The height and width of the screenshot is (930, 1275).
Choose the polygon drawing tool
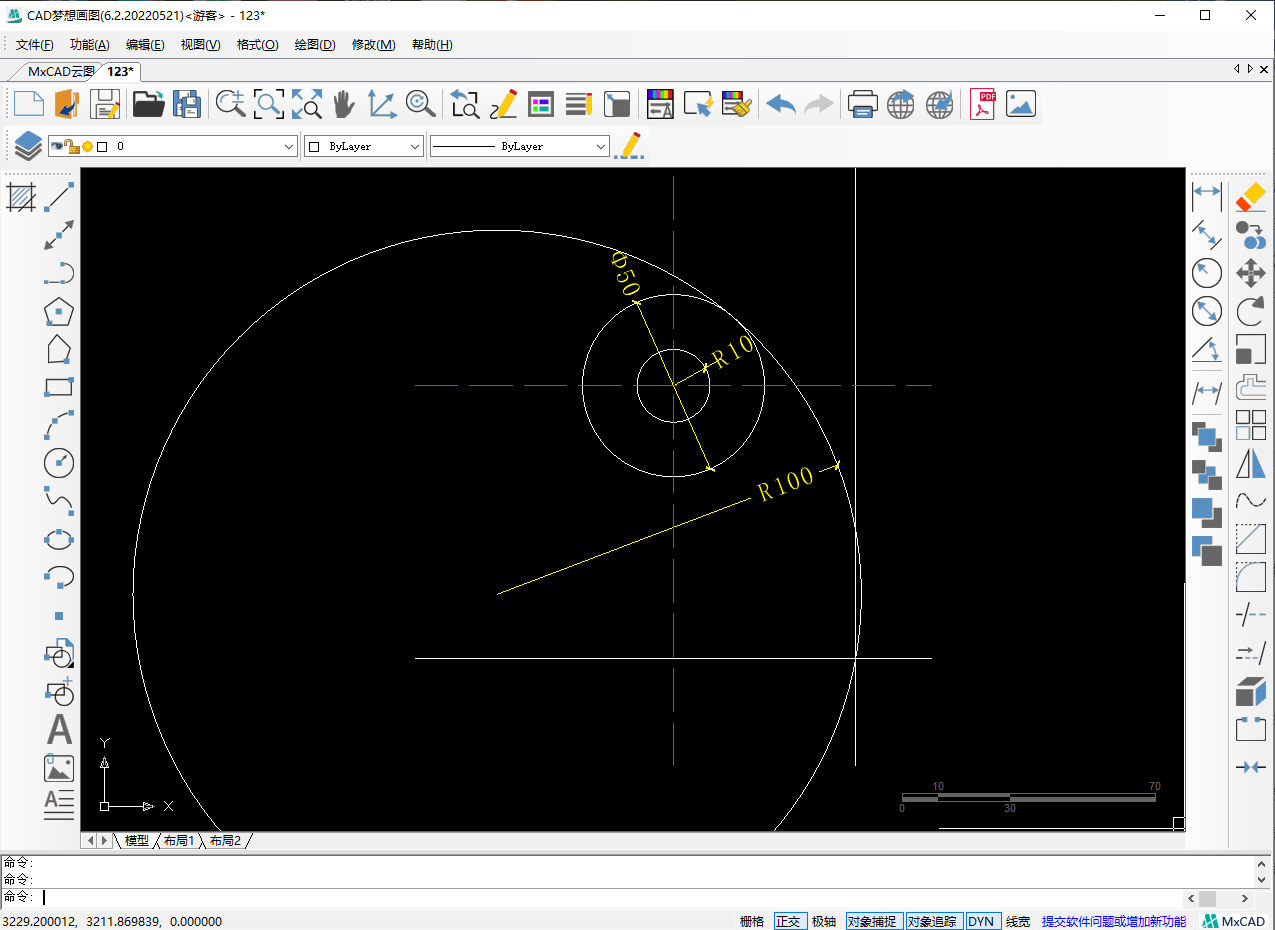point(60,311)
